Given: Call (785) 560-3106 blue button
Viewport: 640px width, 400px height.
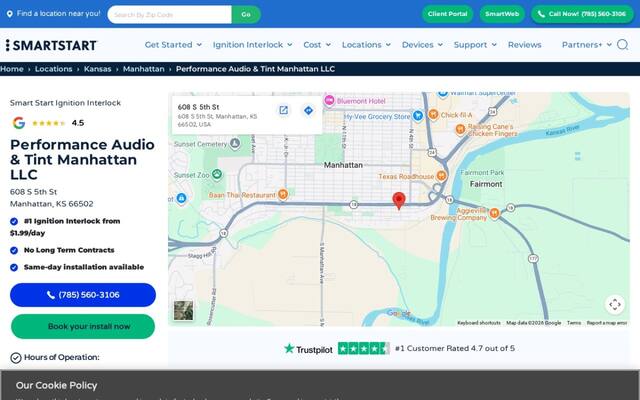Looking at the screenshot, I should (x=83, y=295).
